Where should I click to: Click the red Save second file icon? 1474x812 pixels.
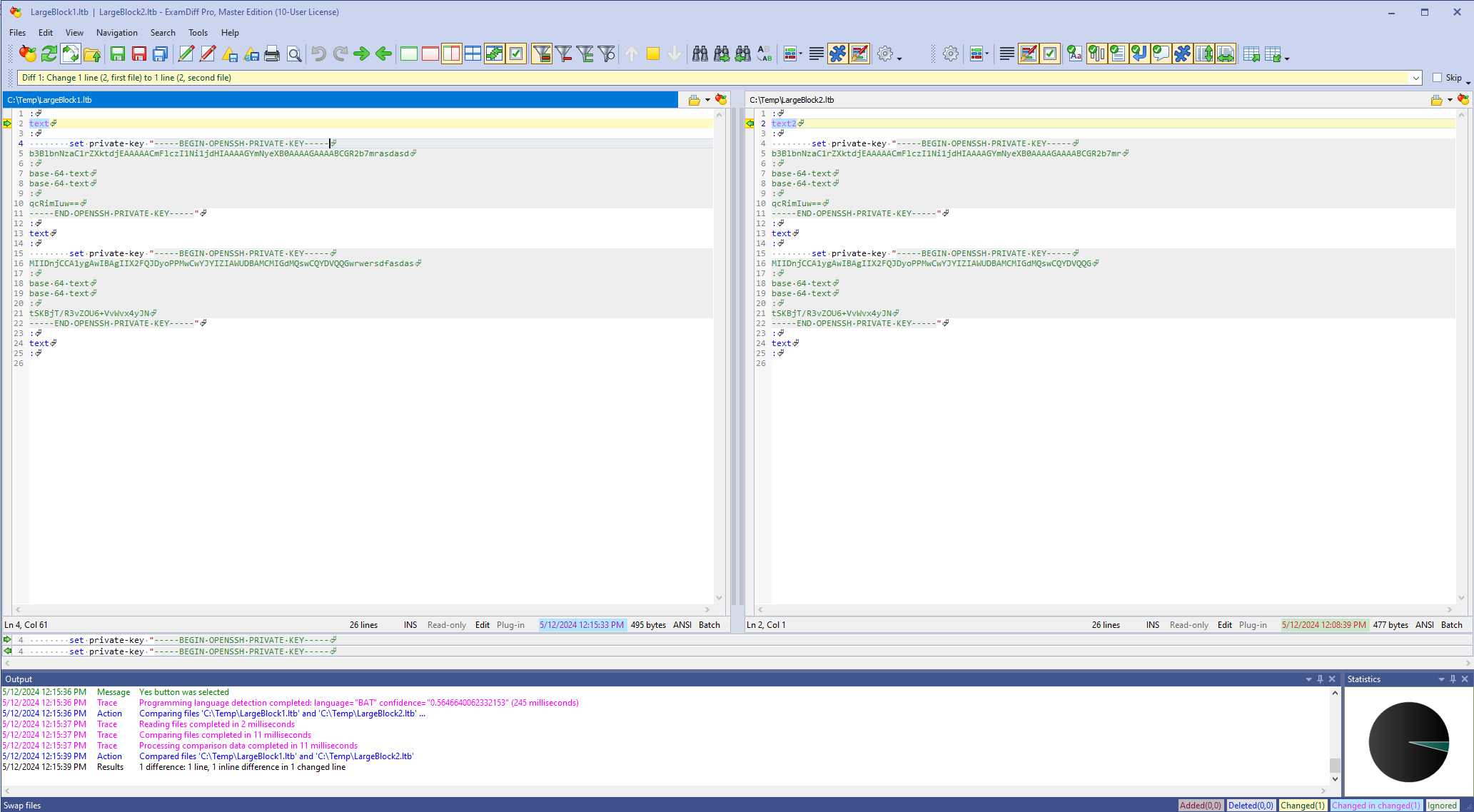[139, 54]
